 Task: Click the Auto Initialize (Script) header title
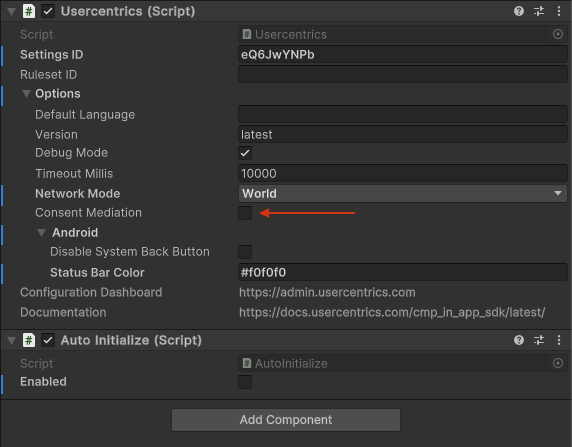(x=131, y=340)
